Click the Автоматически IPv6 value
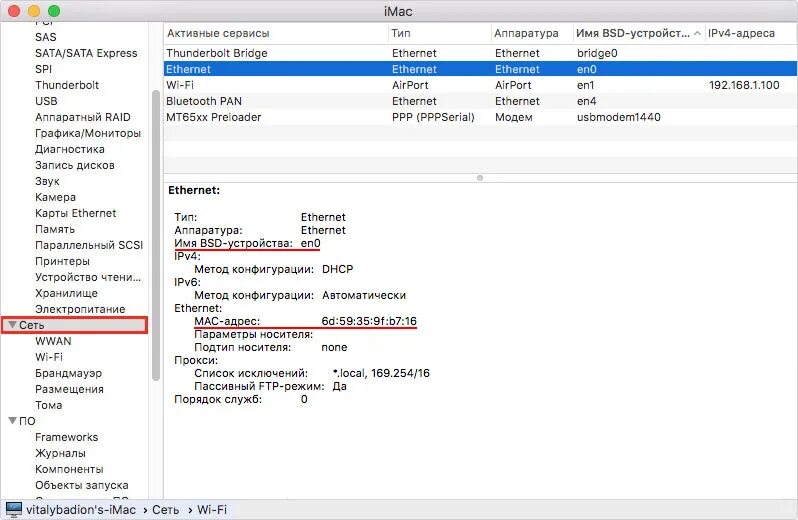The height and width of the screenshot is (520, 798). tap(364, 295)
